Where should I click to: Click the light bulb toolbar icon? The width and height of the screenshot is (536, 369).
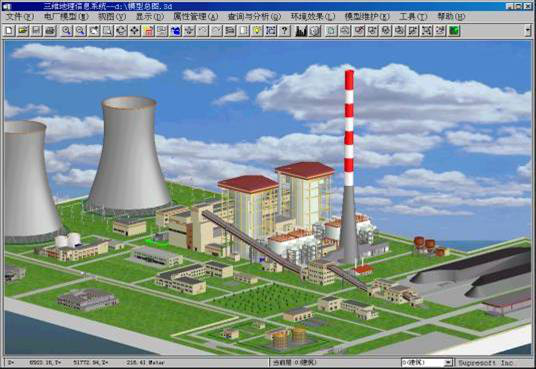tap(257, 31)
